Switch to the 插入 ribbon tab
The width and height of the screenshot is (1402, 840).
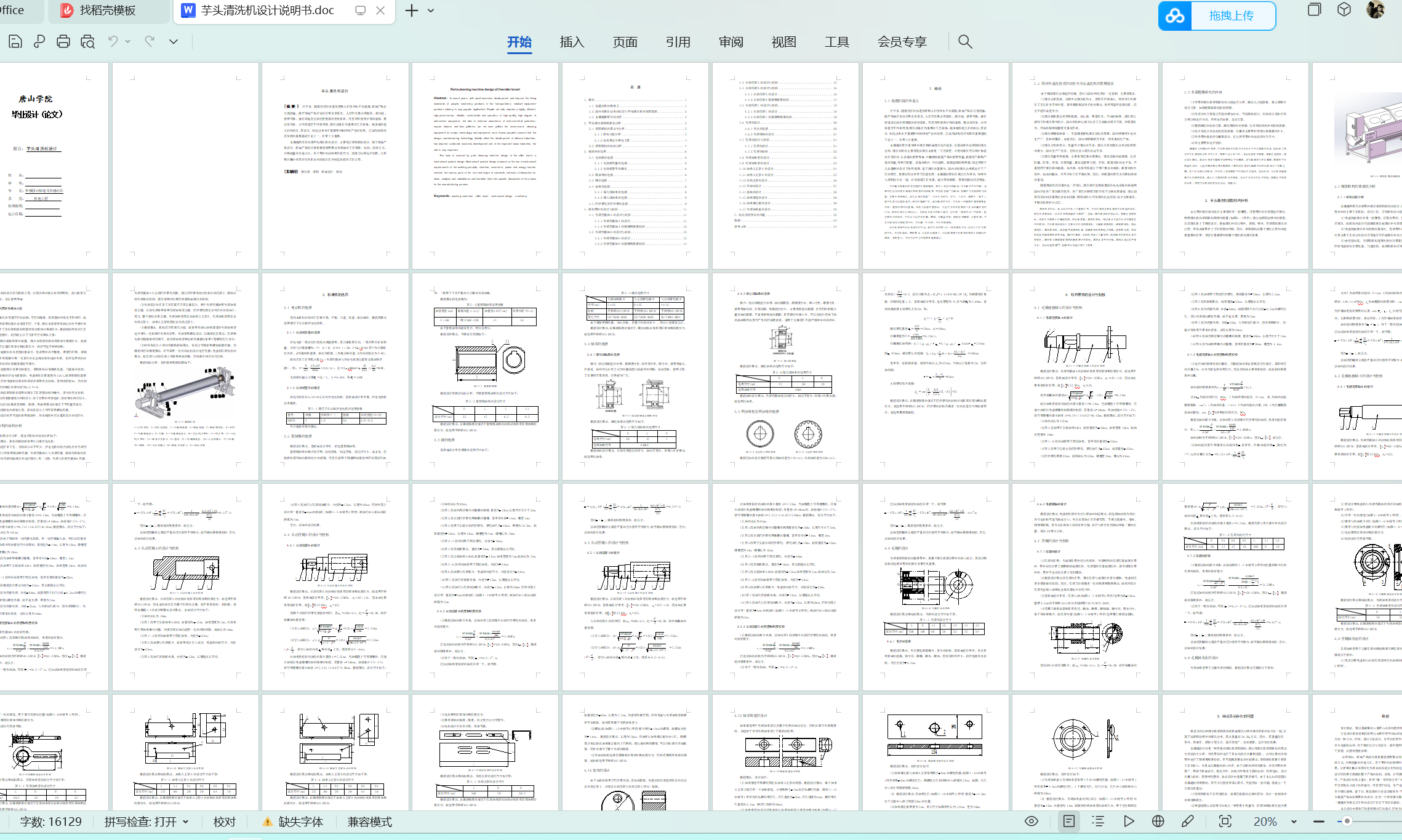coord(572,42)
